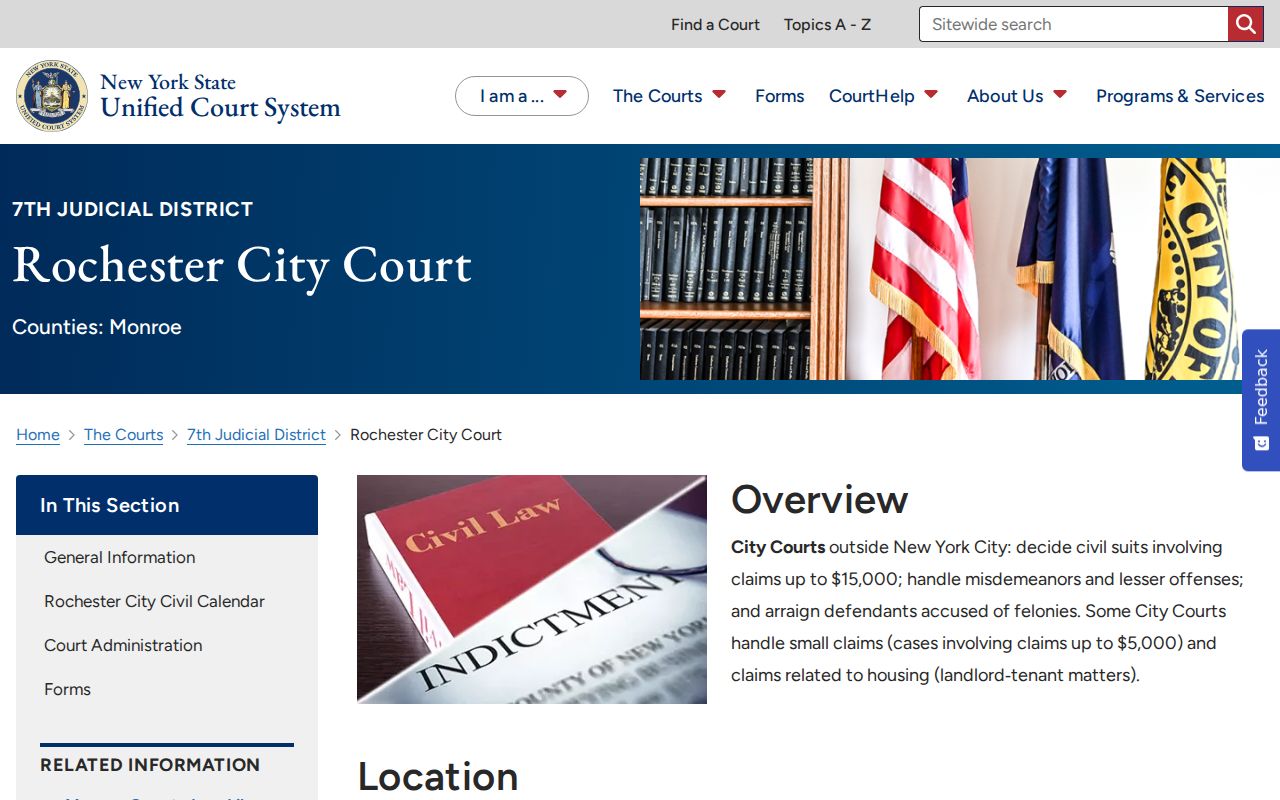This screenshot has width=1280, height=800.
Task: Click the 7TH JUDICIAL DISTRICT label
Action: click(x=132, y=209)
